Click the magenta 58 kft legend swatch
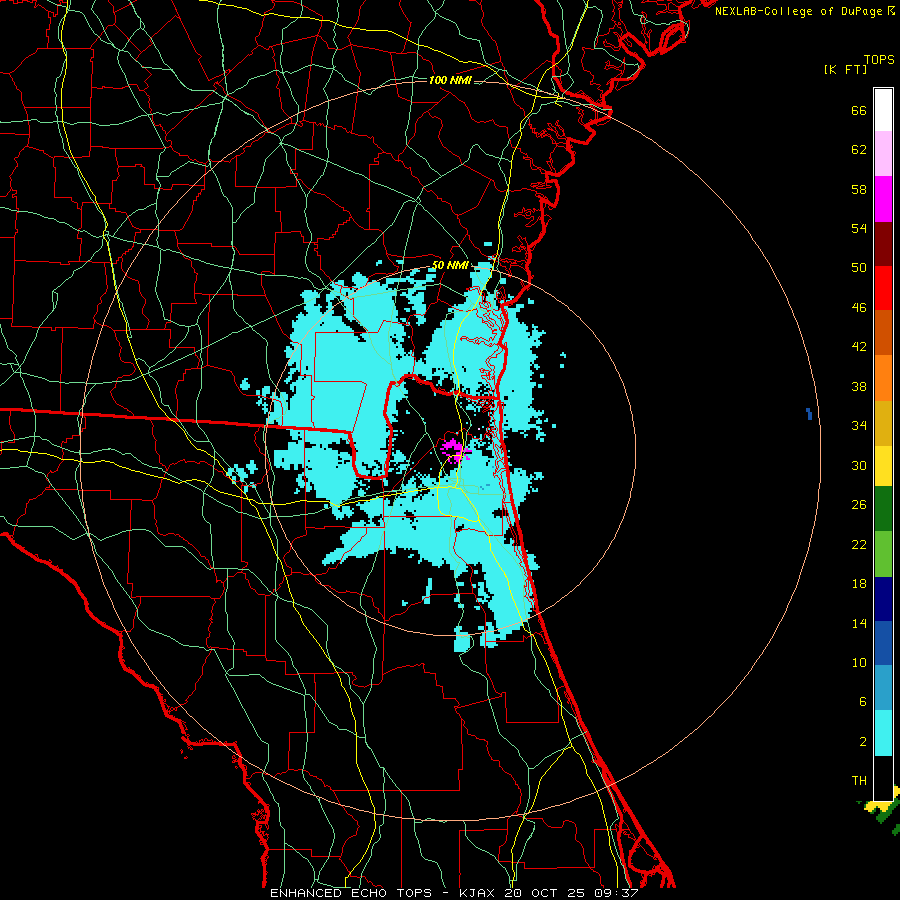Viewport: 900px width, 900px height. pos(883,199)
